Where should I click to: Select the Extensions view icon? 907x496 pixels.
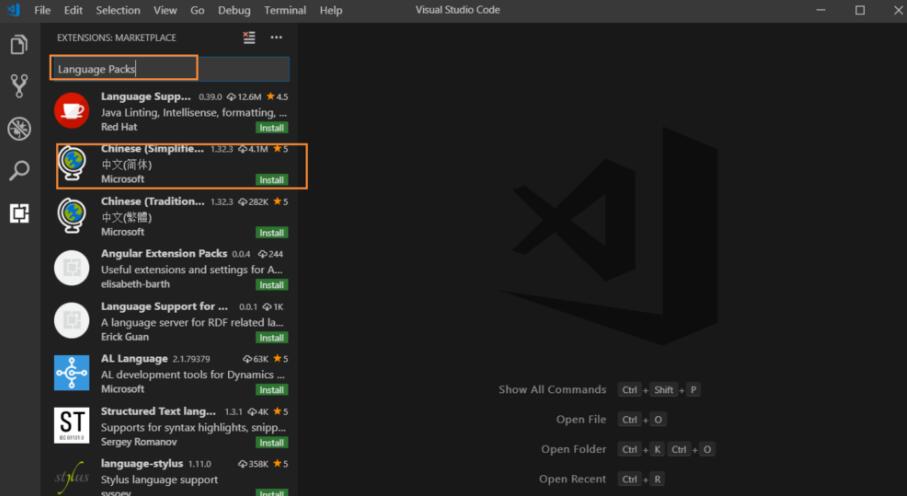pyautogui.click(x=19, y=213)
